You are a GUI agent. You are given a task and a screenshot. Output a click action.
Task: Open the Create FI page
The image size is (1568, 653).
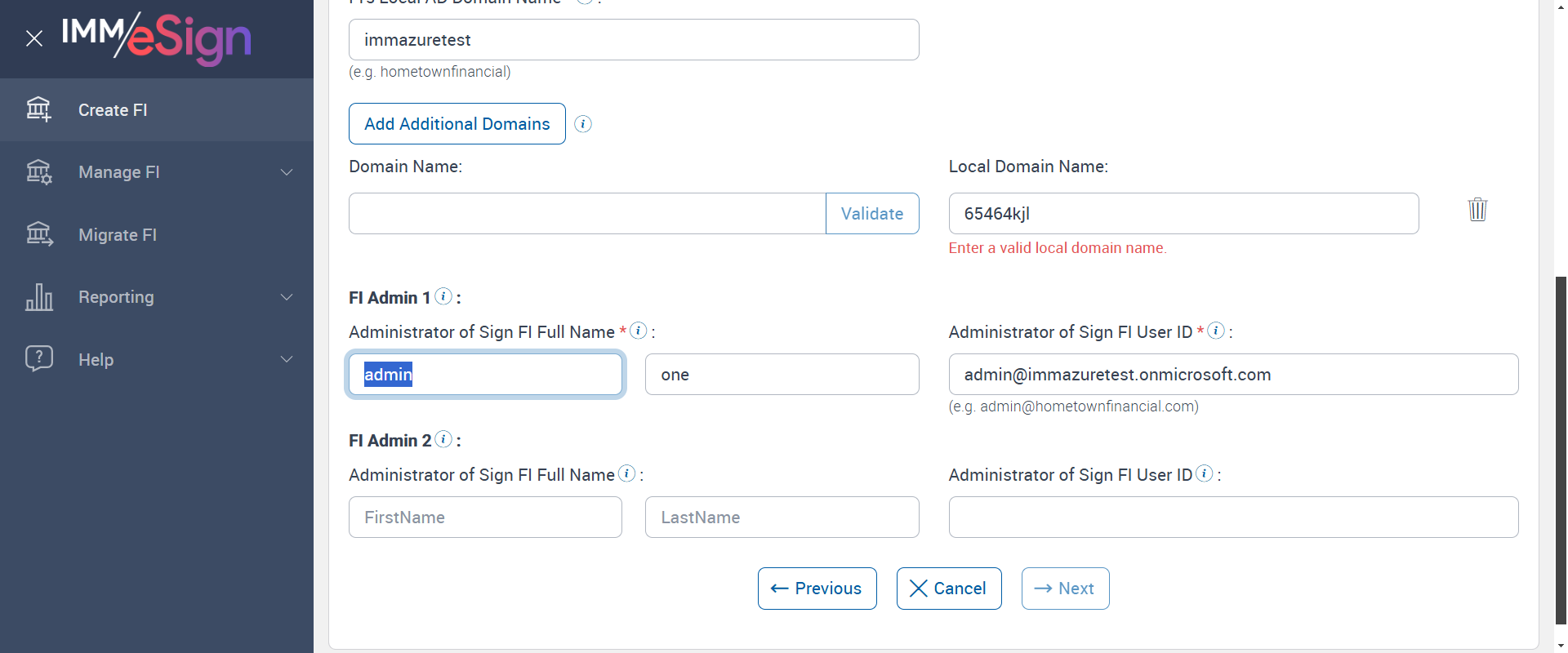[x=113, y=110]
